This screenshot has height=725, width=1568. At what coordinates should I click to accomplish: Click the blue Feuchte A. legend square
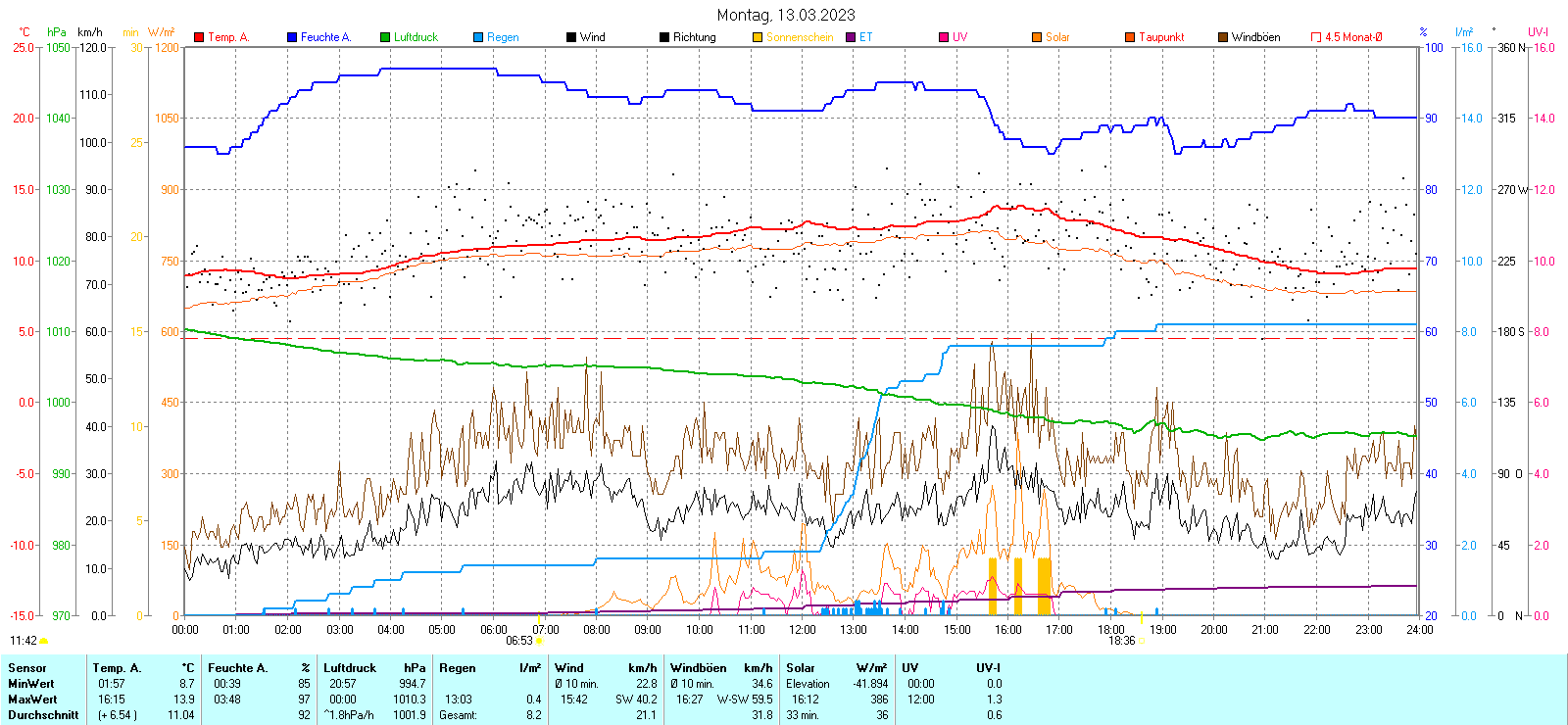(x=292, y=37)
